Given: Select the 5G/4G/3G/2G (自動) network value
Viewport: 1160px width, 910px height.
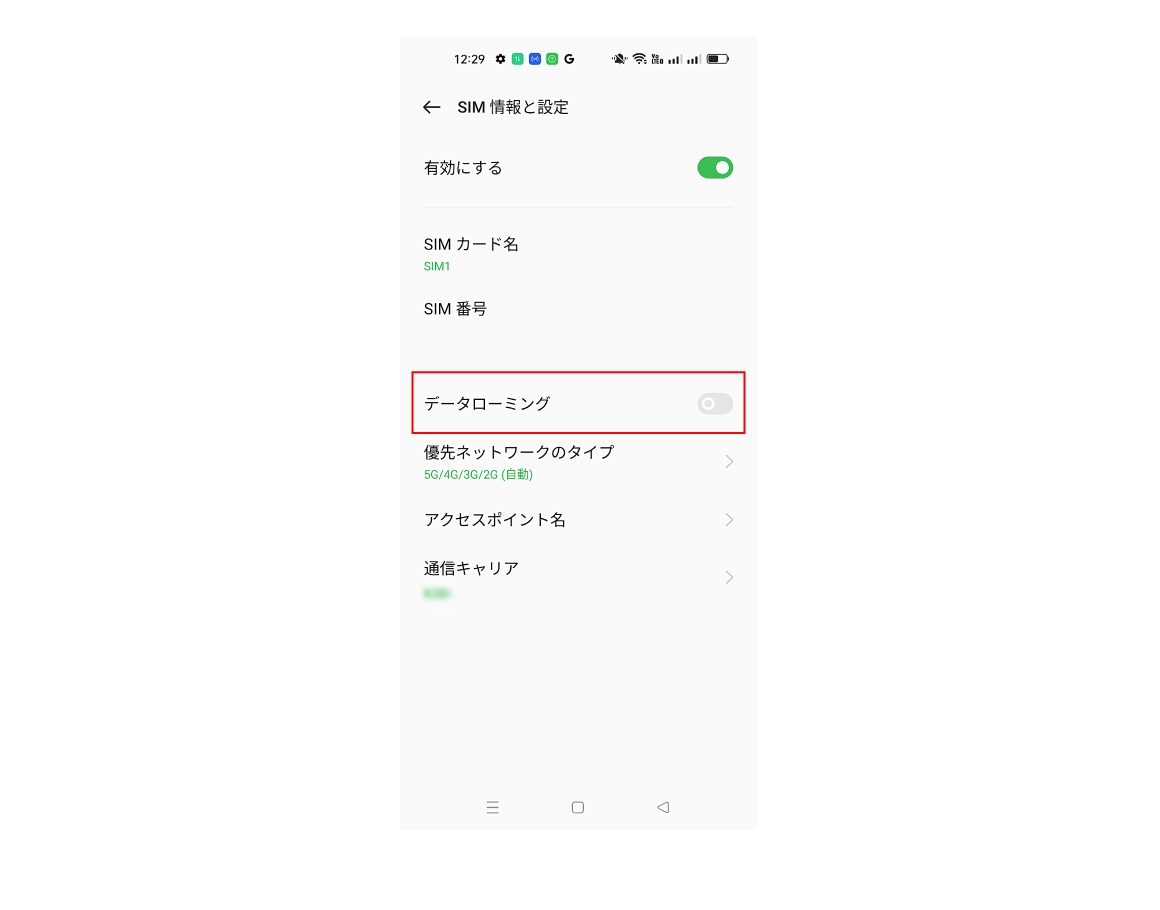Looking at the screenshot, I should click(478, 474).
